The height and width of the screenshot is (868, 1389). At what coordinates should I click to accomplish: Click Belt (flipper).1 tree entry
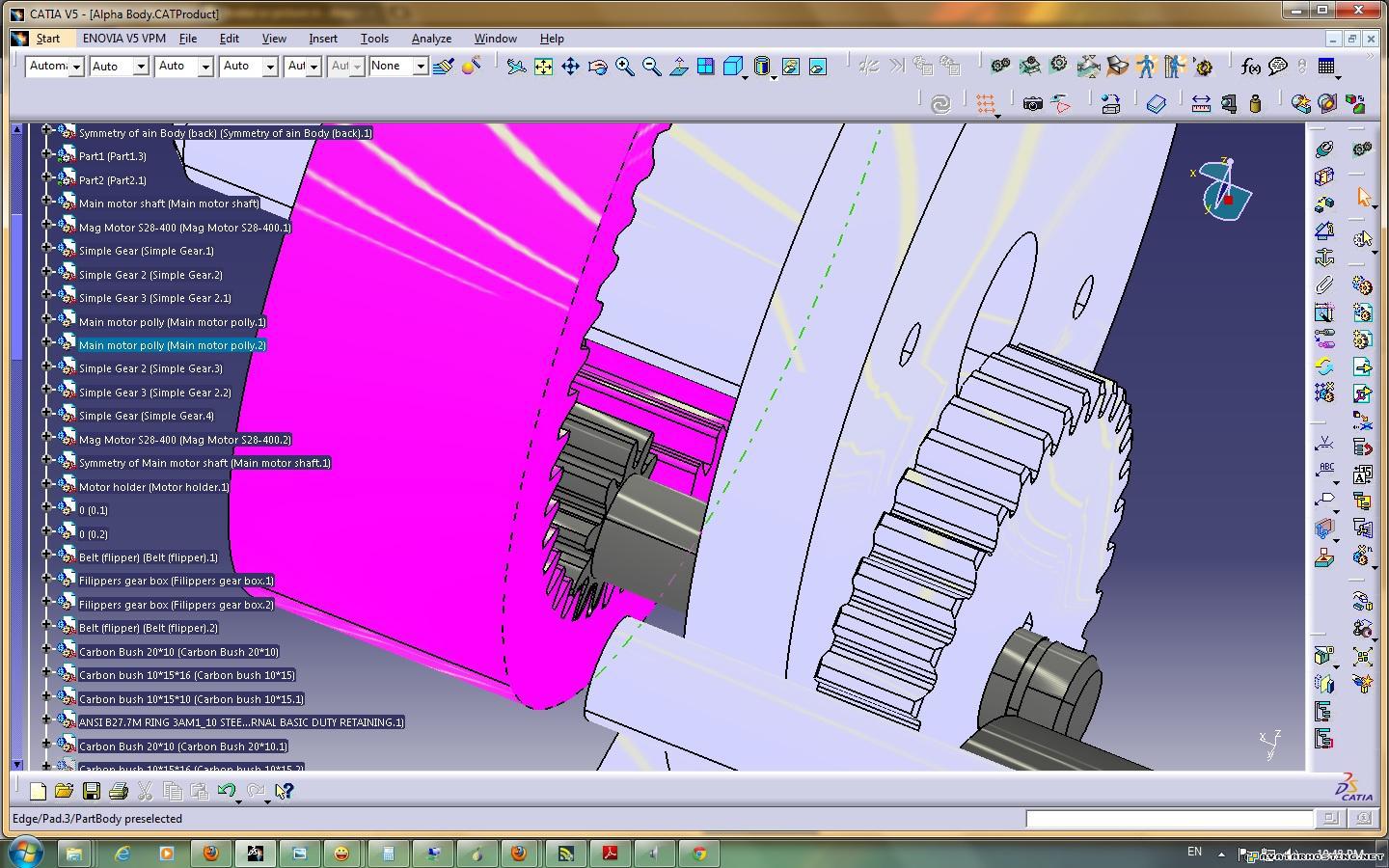click(x=148, y=557)
